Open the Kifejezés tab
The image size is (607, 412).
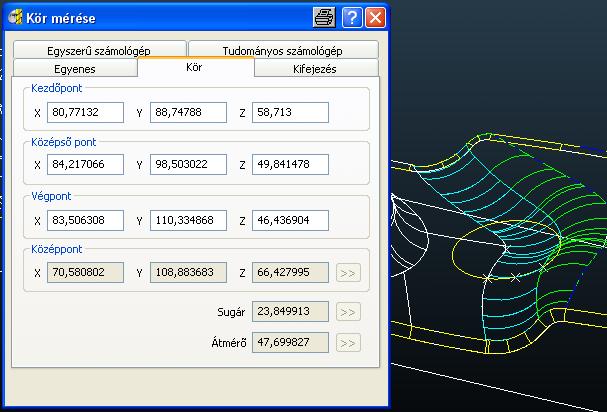click(315, 69)
